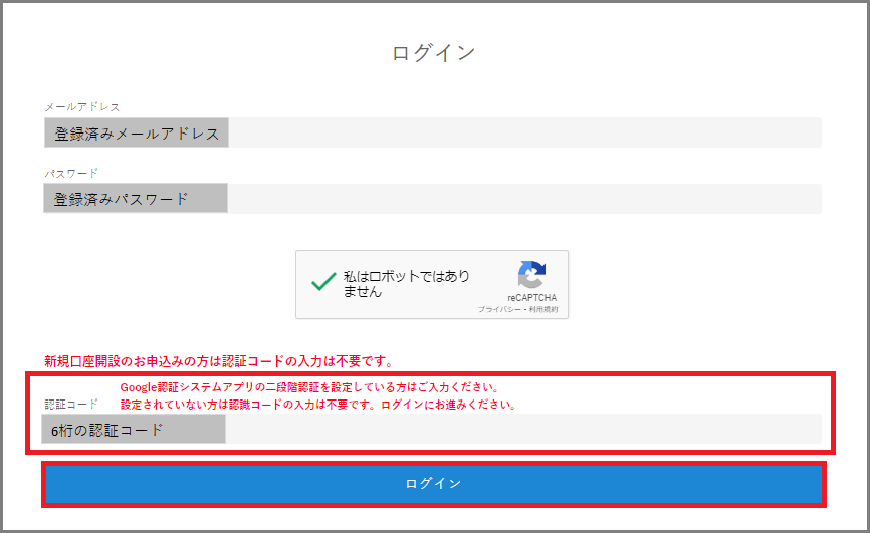
Task: Click the password input field
Action: pyautogui.click(x=433, y=199)
